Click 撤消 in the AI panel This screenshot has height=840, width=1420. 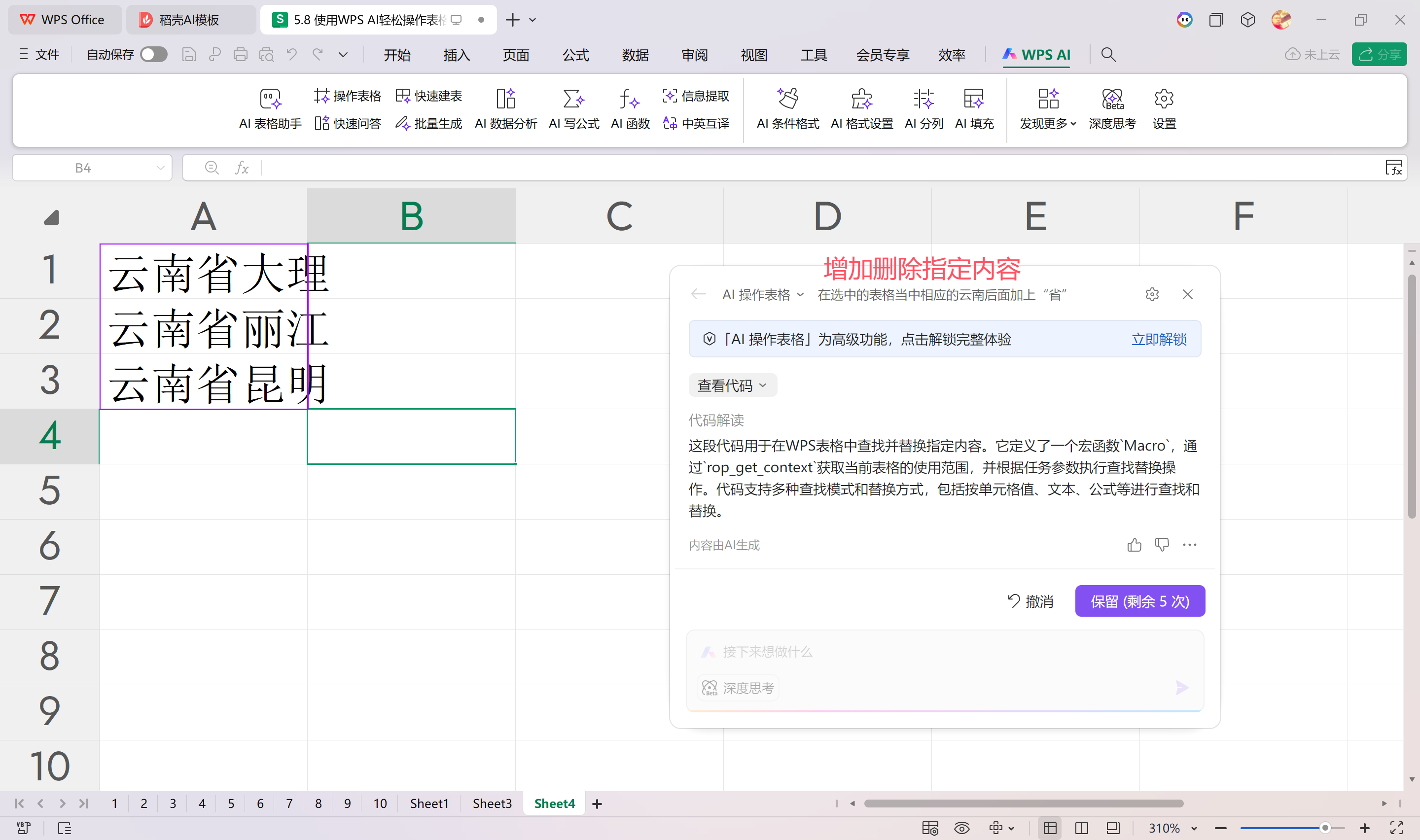click(x=1030, y=600)
